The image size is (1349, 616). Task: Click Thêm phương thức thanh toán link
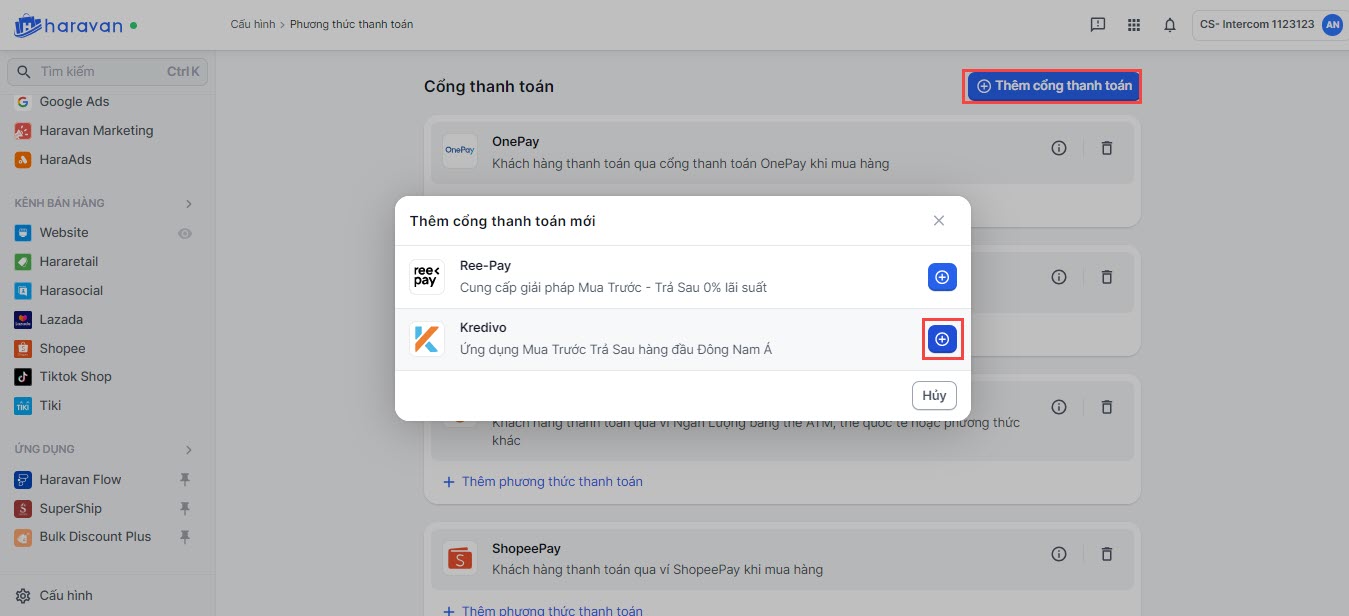pos(551,482)
